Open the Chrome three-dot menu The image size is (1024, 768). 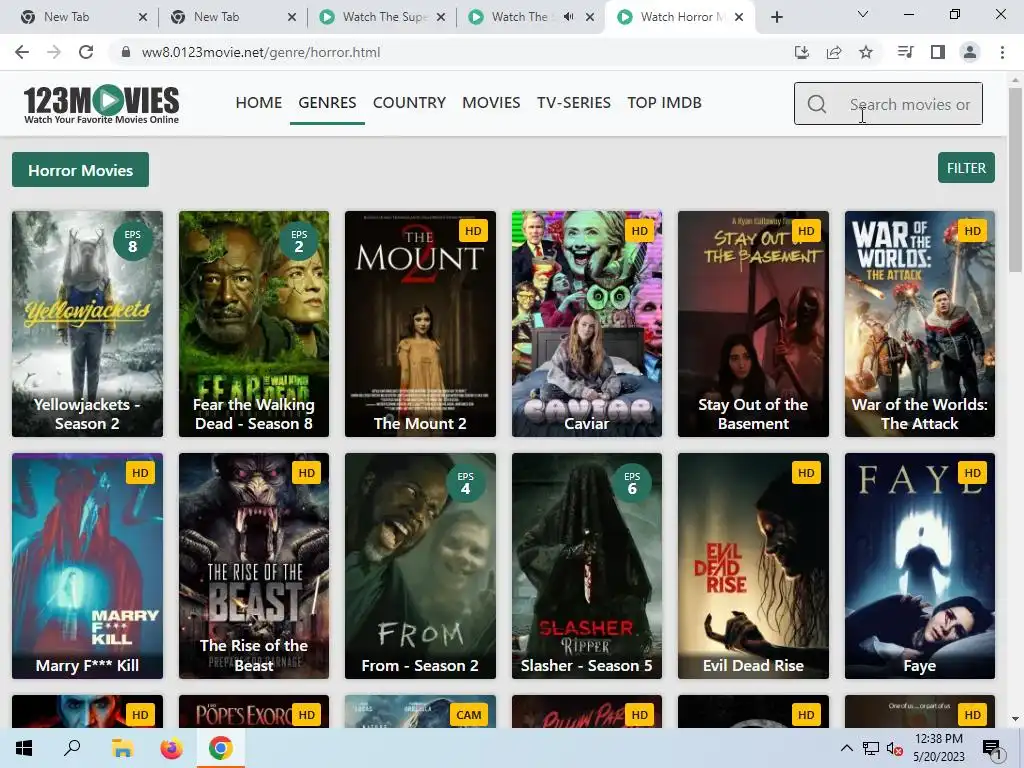click(x=1002, y=52)
